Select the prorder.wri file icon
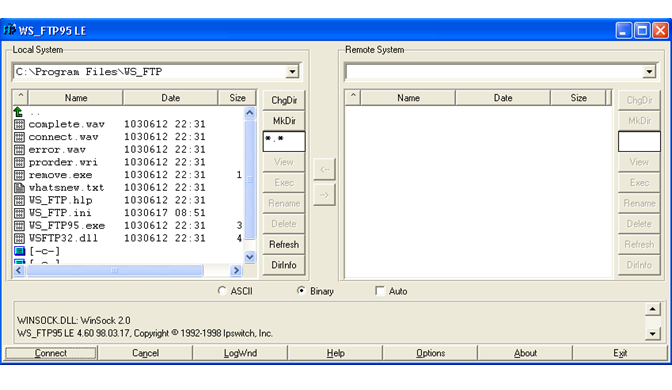Viewport: 672px width, 390px height. 19,162
